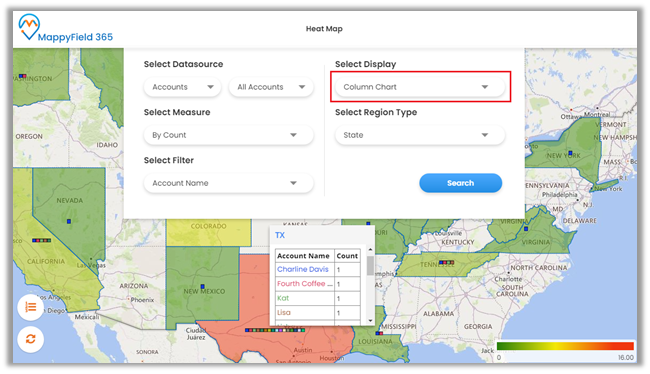Expand the Column Chart display dropdown
This screenshot has height=374, width=650.
coord(420,87)
